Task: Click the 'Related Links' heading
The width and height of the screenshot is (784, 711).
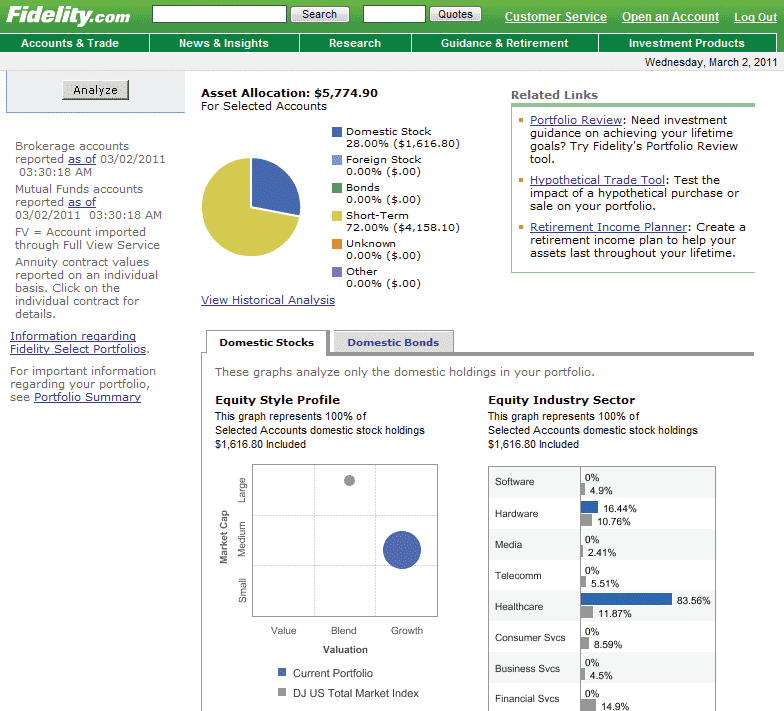Action: click(554, 95)
